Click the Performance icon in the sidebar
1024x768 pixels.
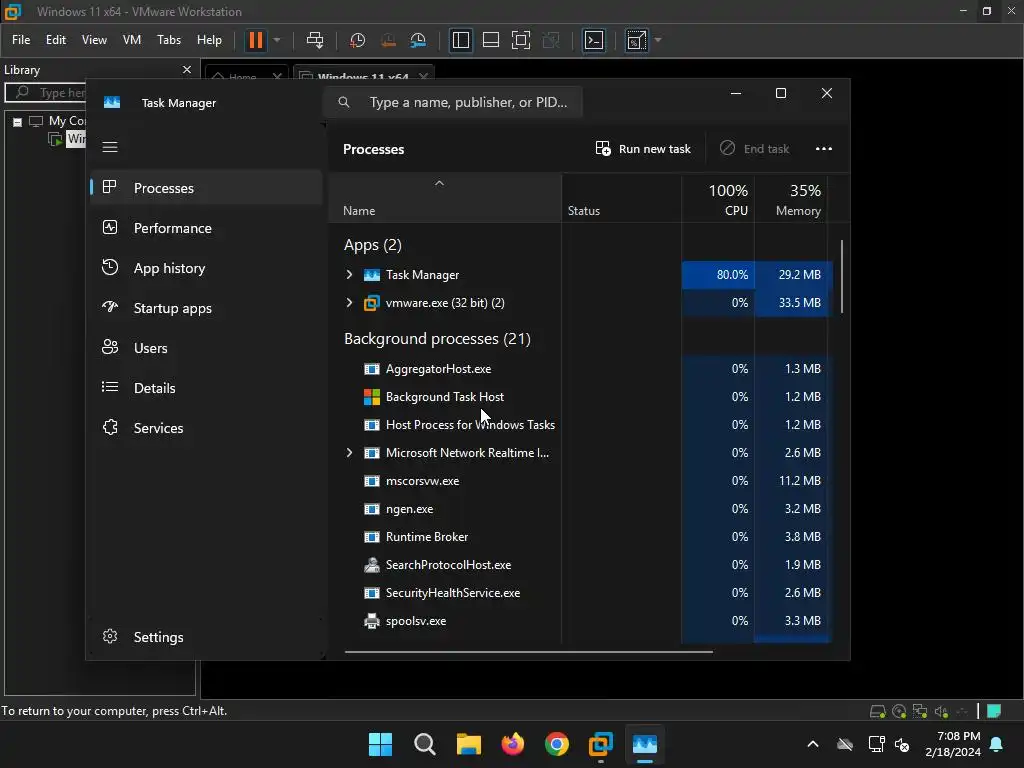coord(110,228)
